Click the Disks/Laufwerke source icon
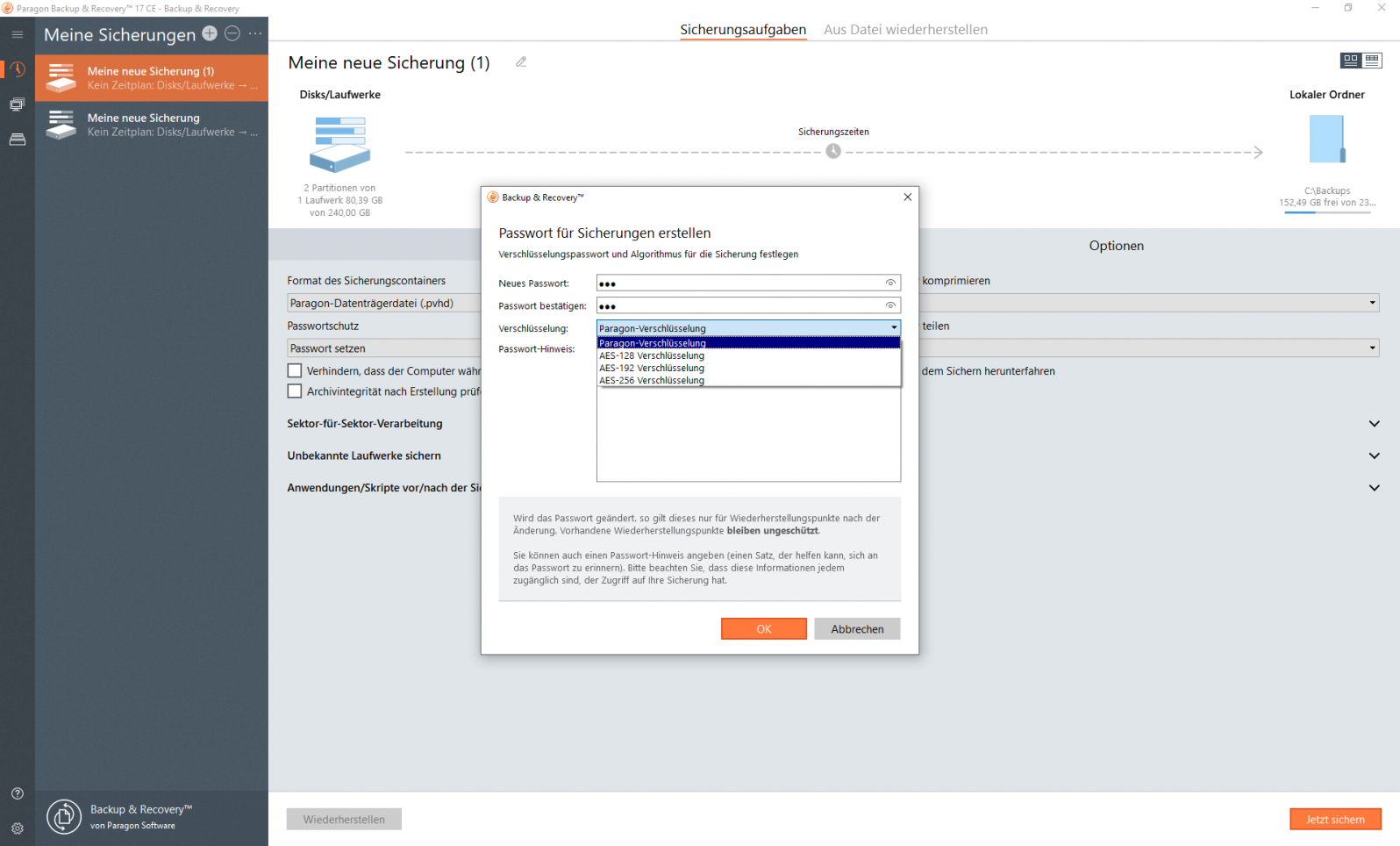The image size is (1400, 846). [x=339, y=145]
